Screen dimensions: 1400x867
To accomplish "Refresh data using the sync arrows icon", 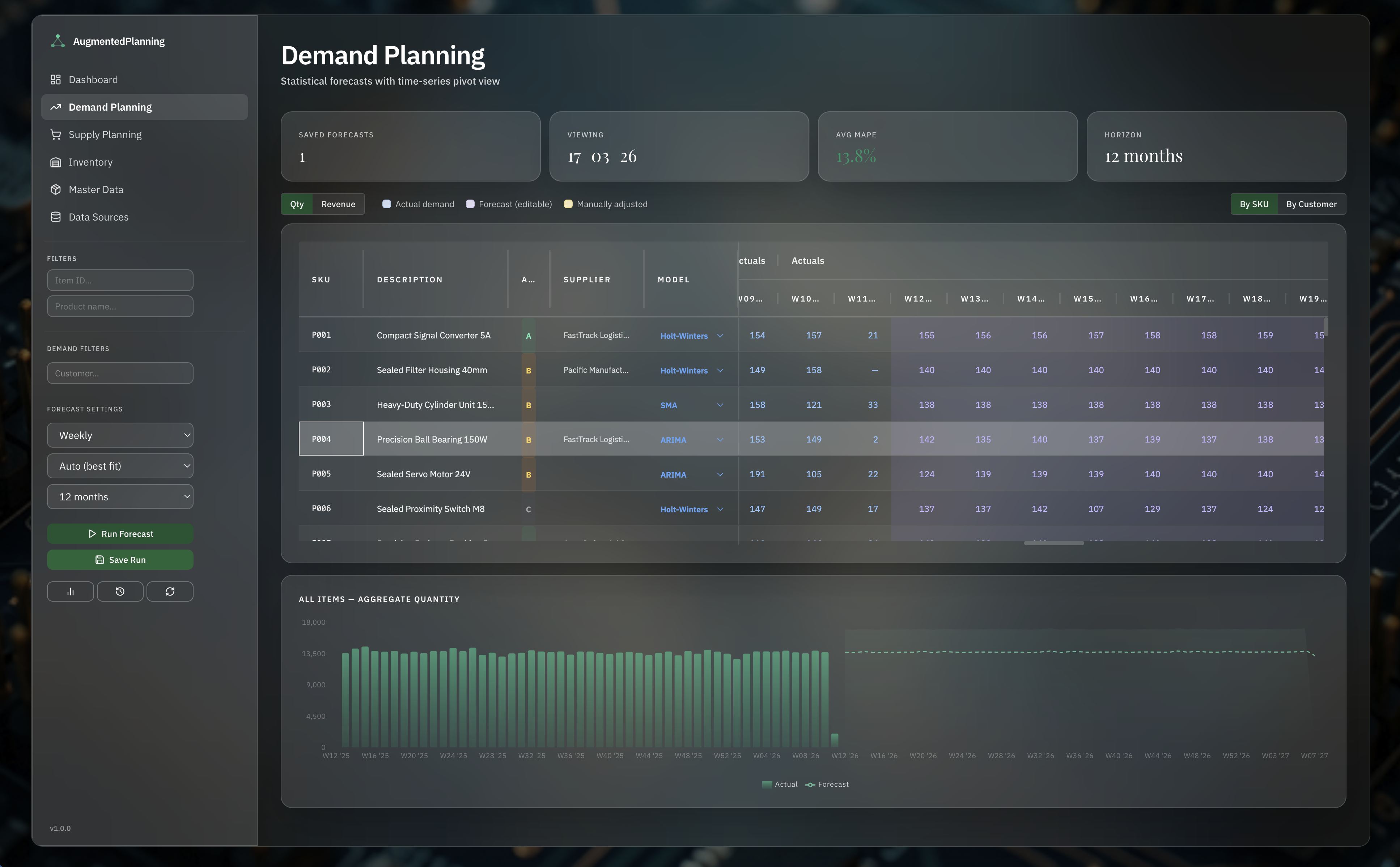I will 170,591.
